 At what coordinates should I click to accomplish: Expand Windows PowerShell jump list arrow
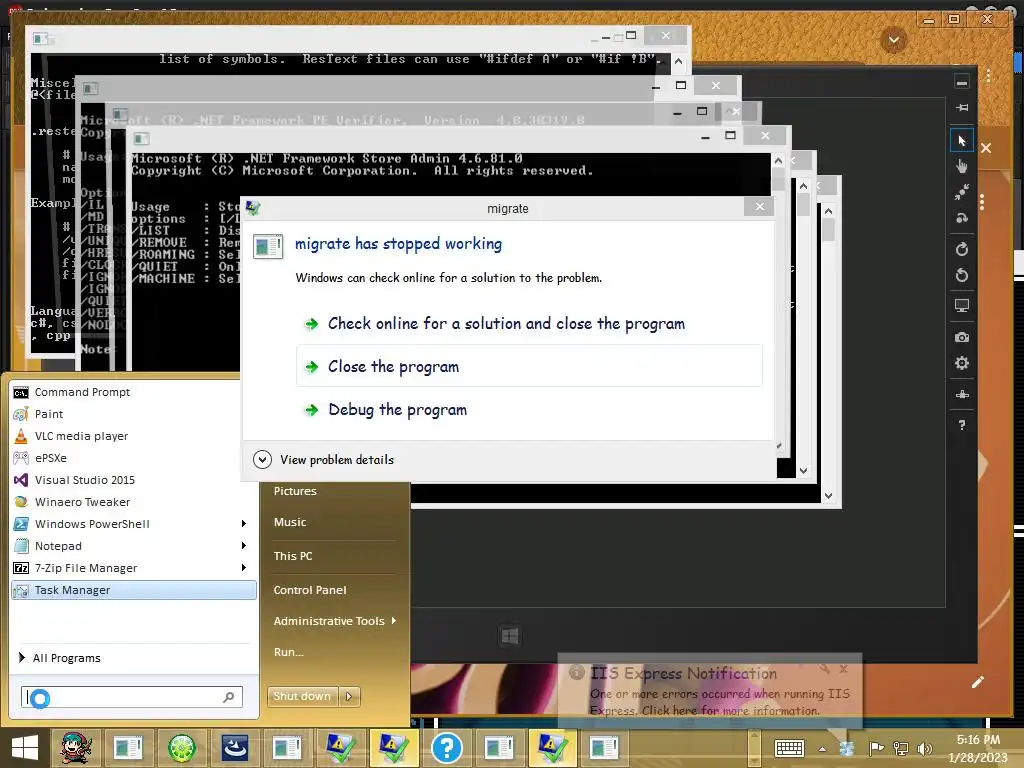[244, 524]
